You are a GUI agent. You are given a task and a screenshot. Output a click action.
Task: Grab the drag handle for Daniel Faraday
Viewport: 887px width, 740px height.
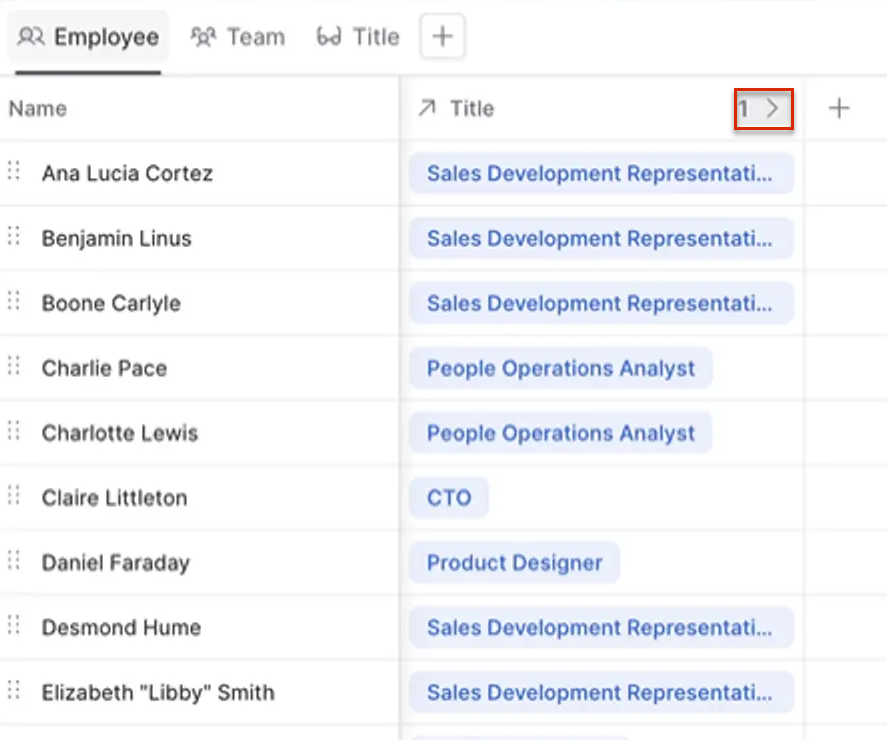14,560
